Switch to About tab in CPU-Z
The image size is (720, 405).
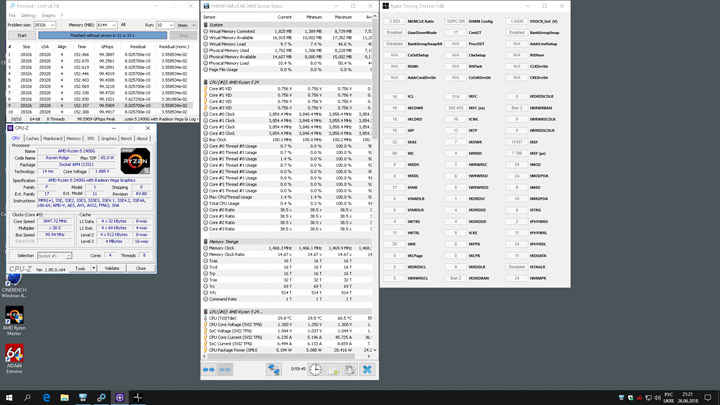[142, 138]
